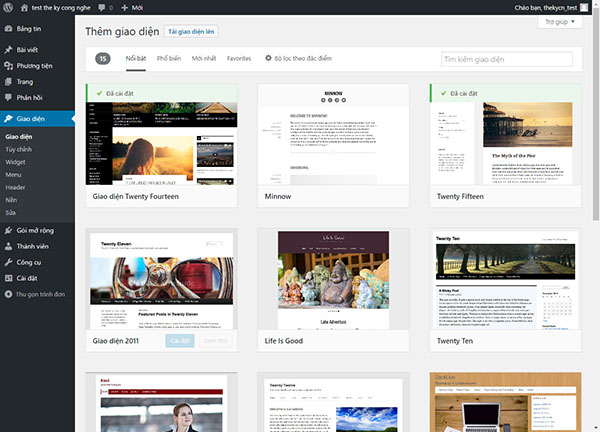
Task: Open the Giao diện 2011 theme thumbnail
Action: 161,279
